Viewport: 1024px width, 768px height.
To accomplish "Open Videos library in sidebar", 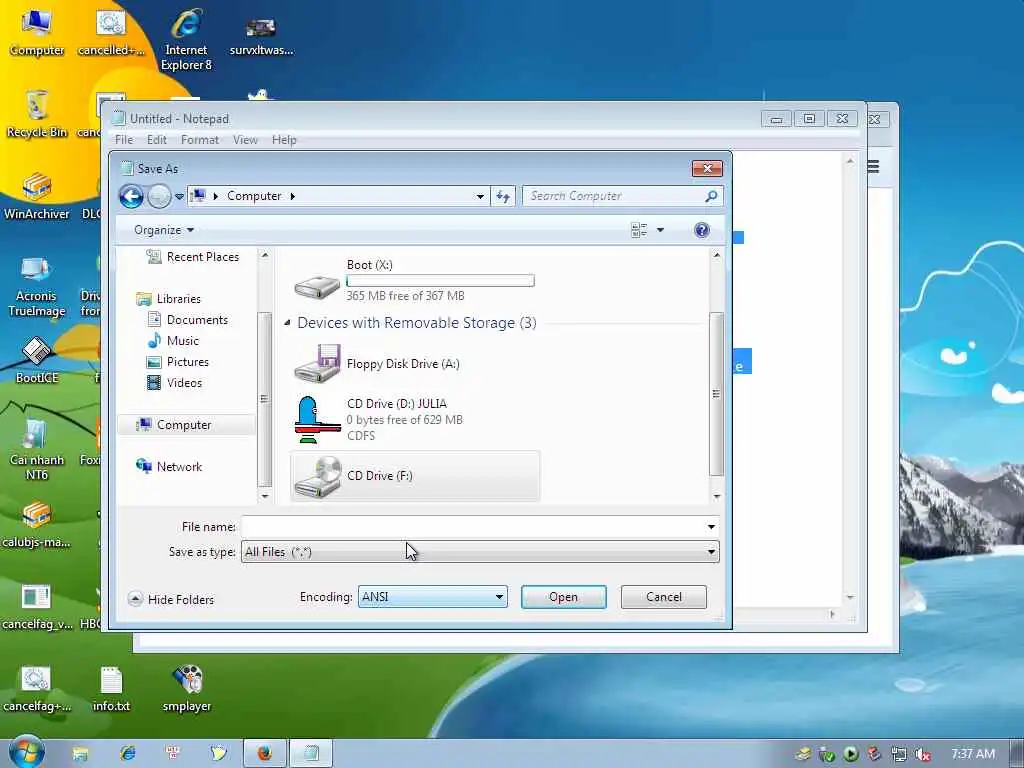I will (x=174, y=383).
